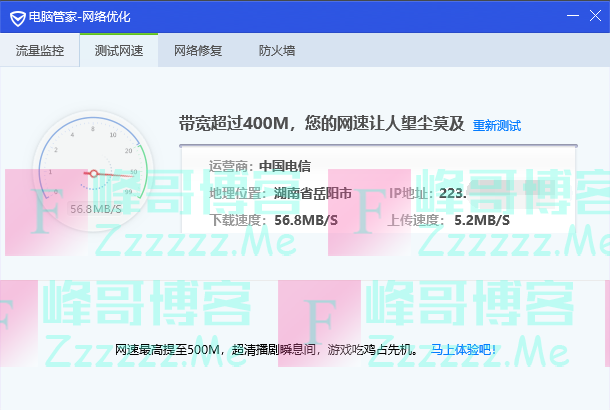Viewport: 610px width, 410px height.
Task: Select the 运营商 中国电信 value
Action: tap(285, 166)
